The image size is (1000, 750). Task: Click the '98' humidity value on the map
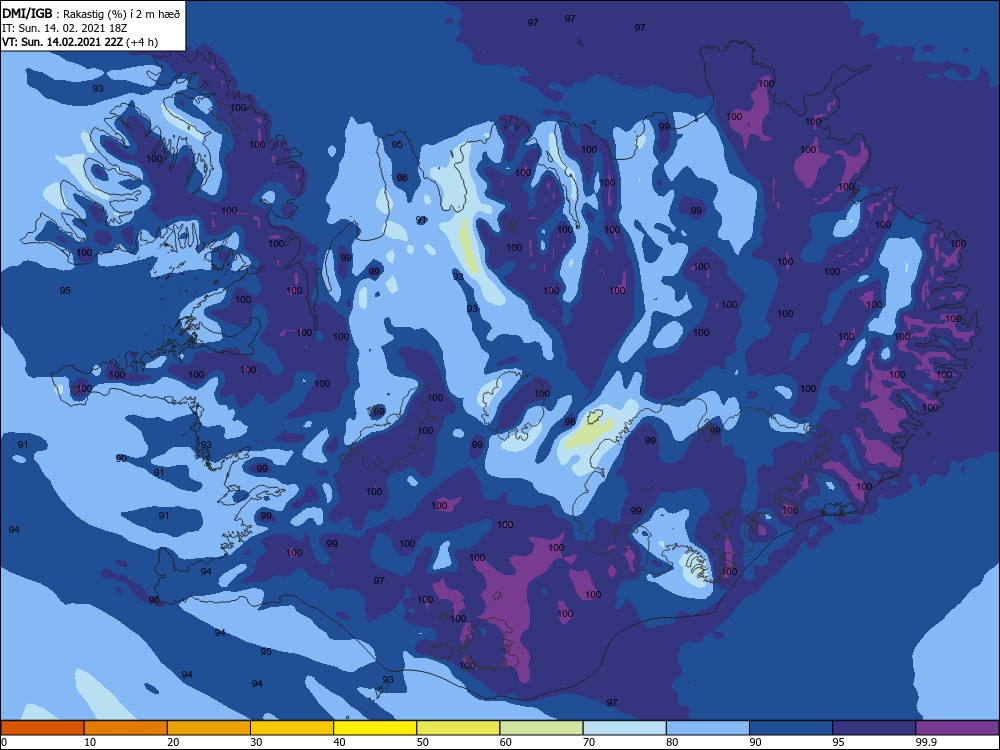tap(570, 422)
